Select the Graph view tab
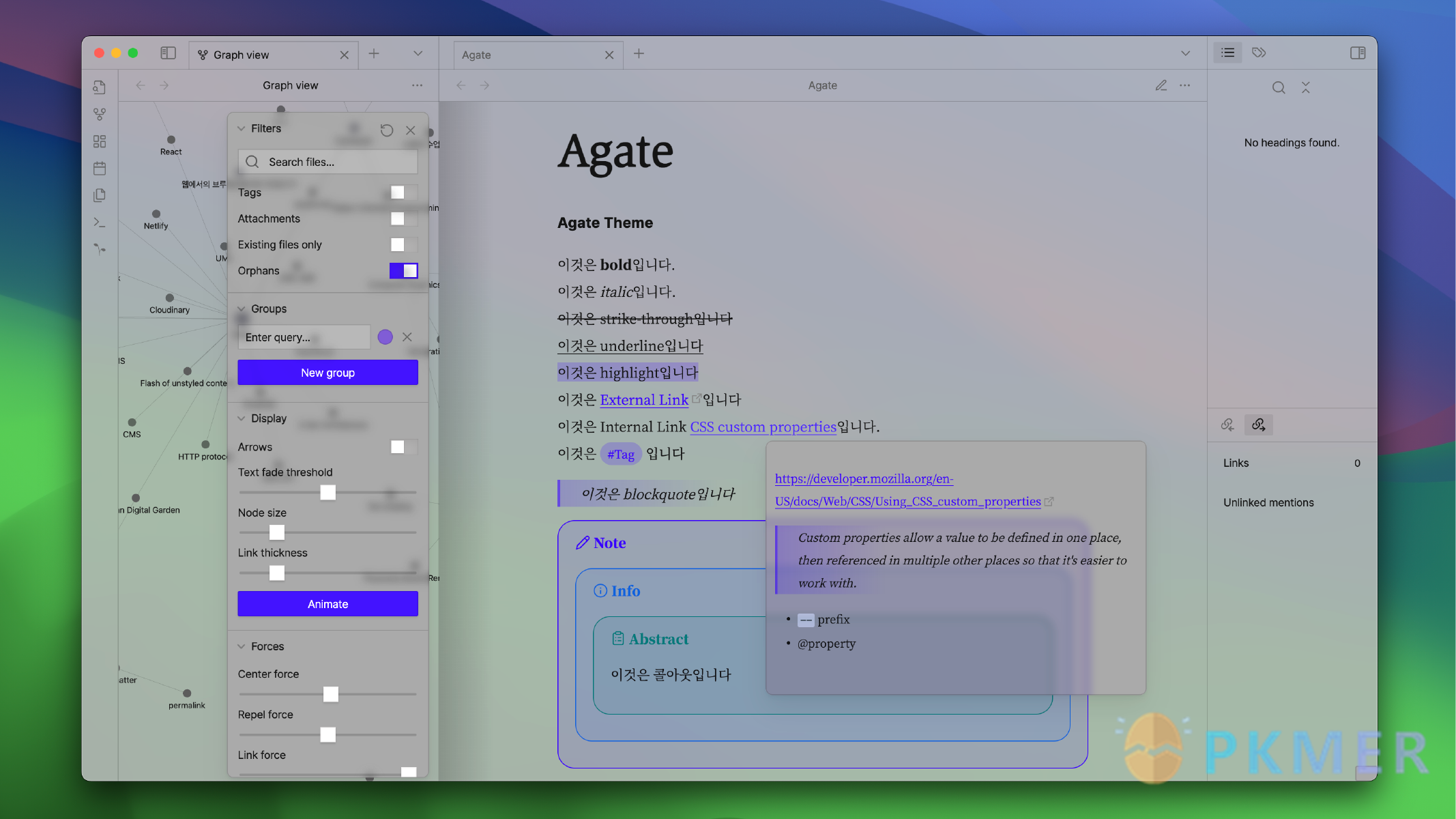The image size is (1456, 819). coord(264,54)
